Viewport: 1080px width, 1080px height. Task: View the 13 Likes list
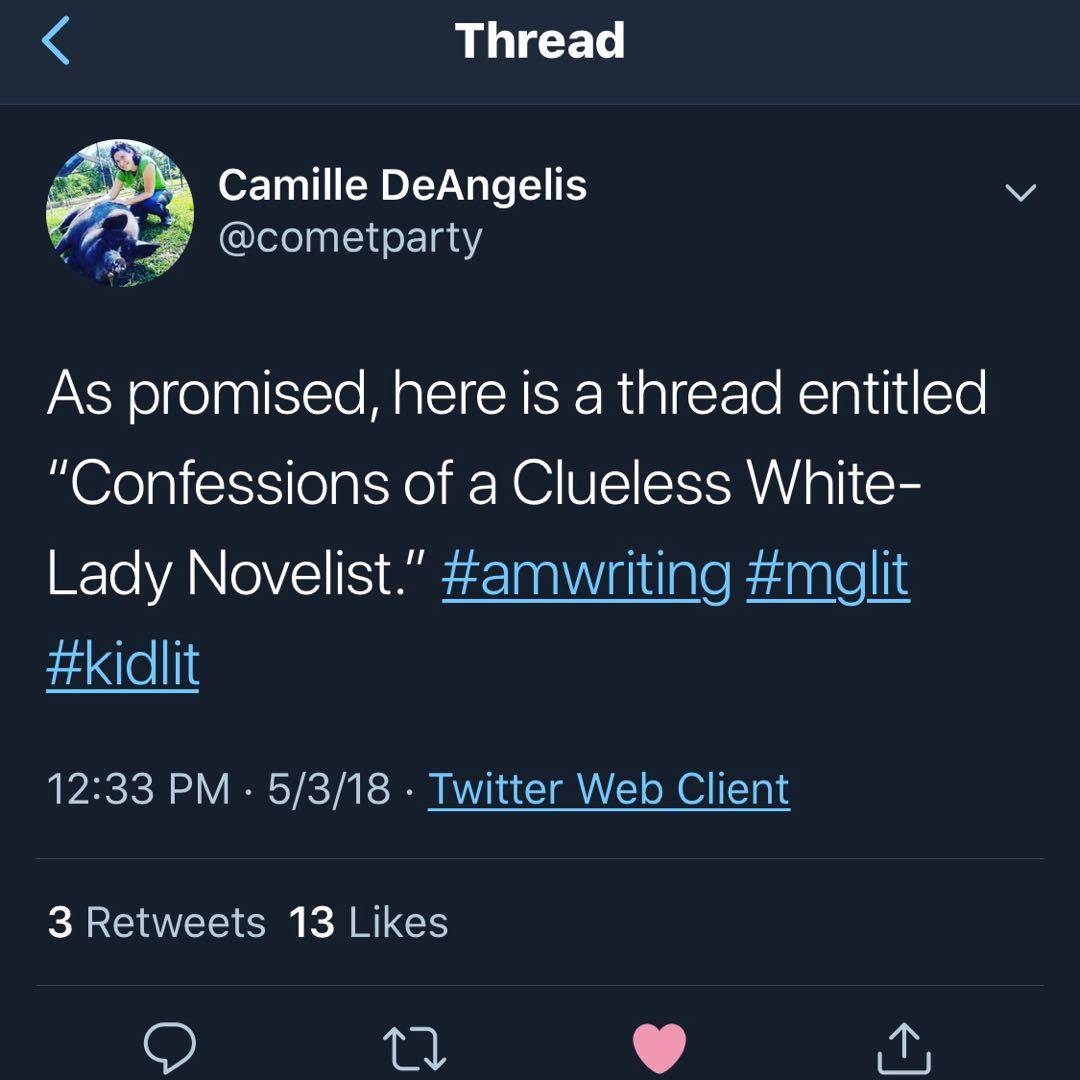click(368, 922)
